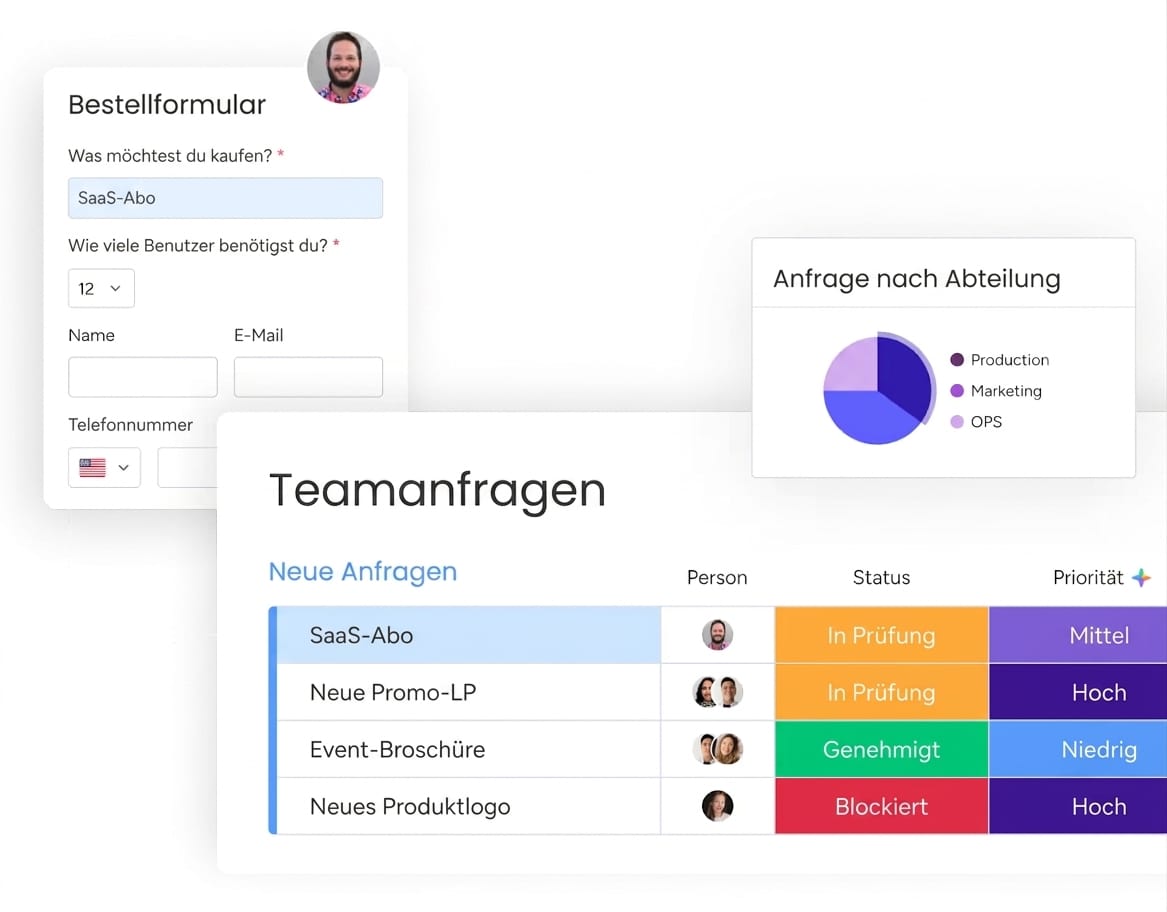This screenshot has height=912, width=1167.
Task: Select the Event-Broschüre row name
Action: click(397, 749)
